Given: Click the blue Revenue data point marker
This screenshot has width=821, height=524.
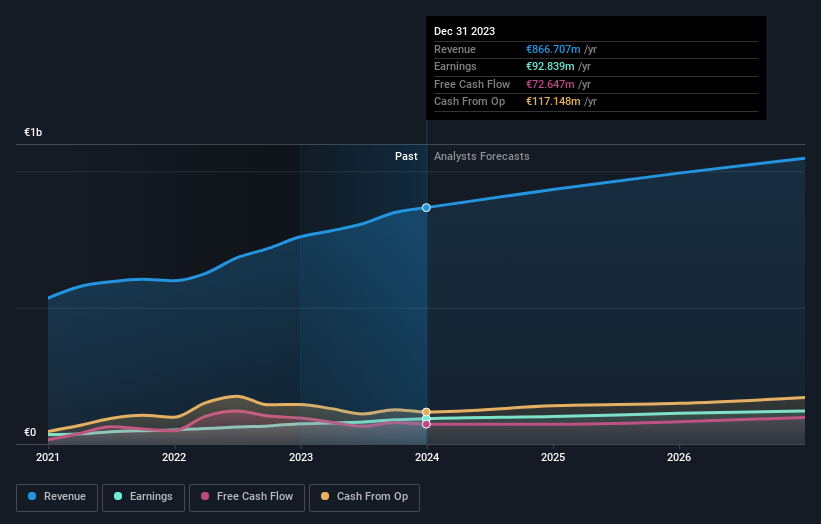Looking at the screenshot, I should pos(426,208).
